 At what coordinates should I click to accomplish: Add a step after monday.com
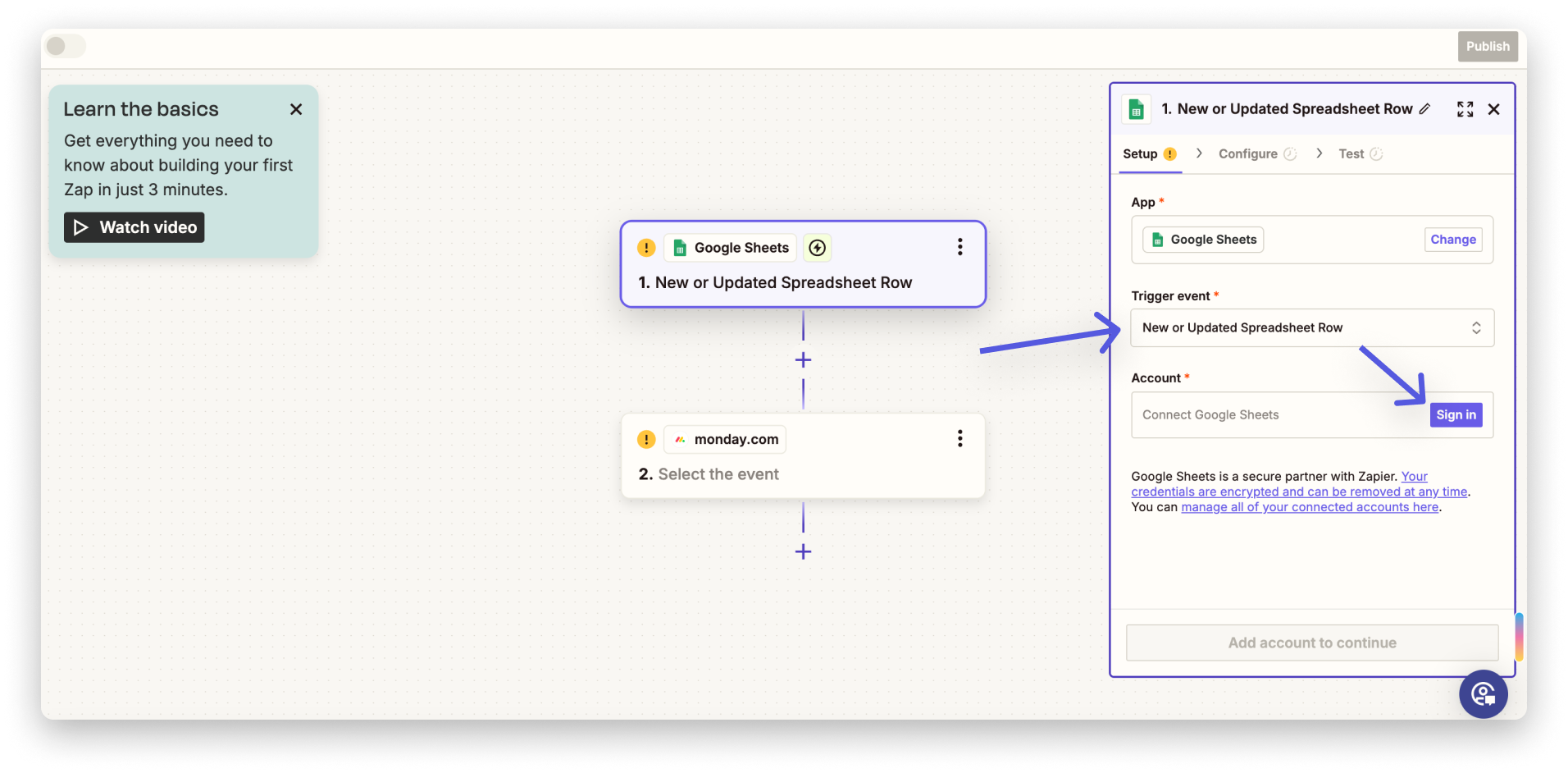tap(804, 551)
